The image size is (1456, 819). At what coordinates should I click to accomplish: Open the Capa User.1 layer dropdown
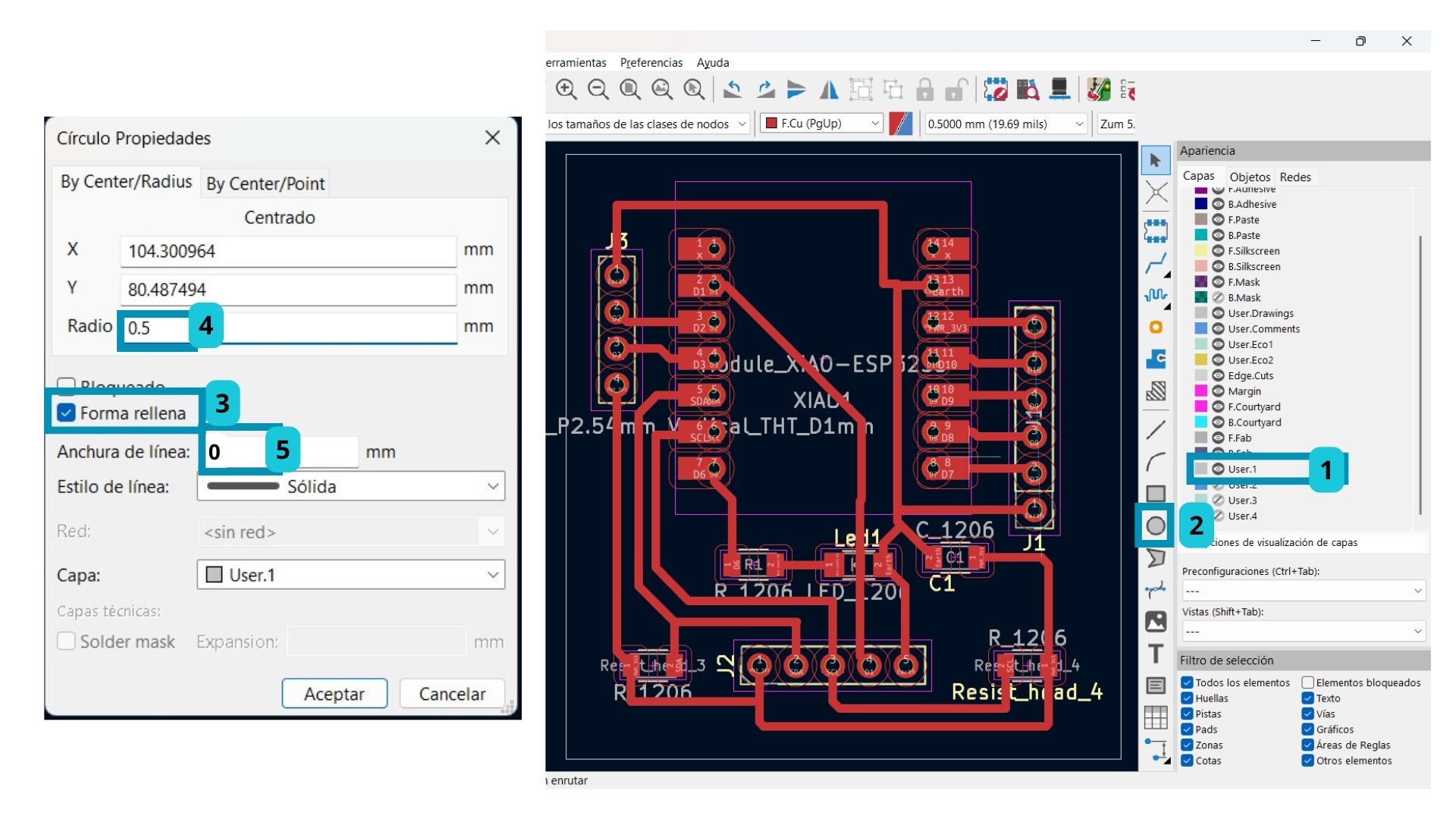350,575
